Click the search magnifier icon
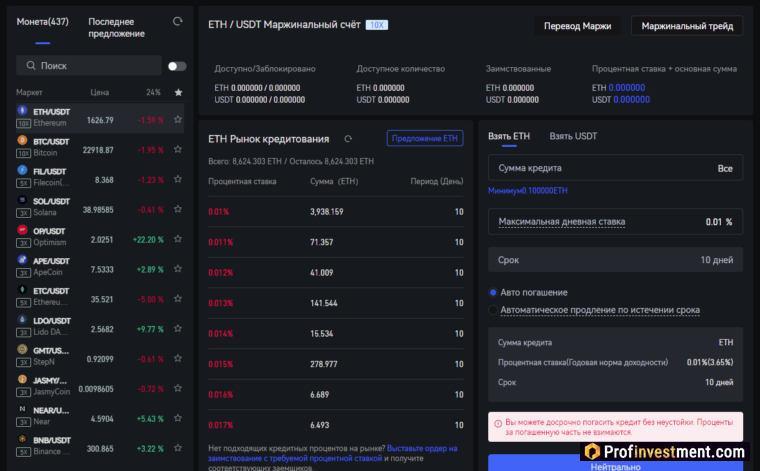Screen dimensions: 760x471 click(31, 65)
